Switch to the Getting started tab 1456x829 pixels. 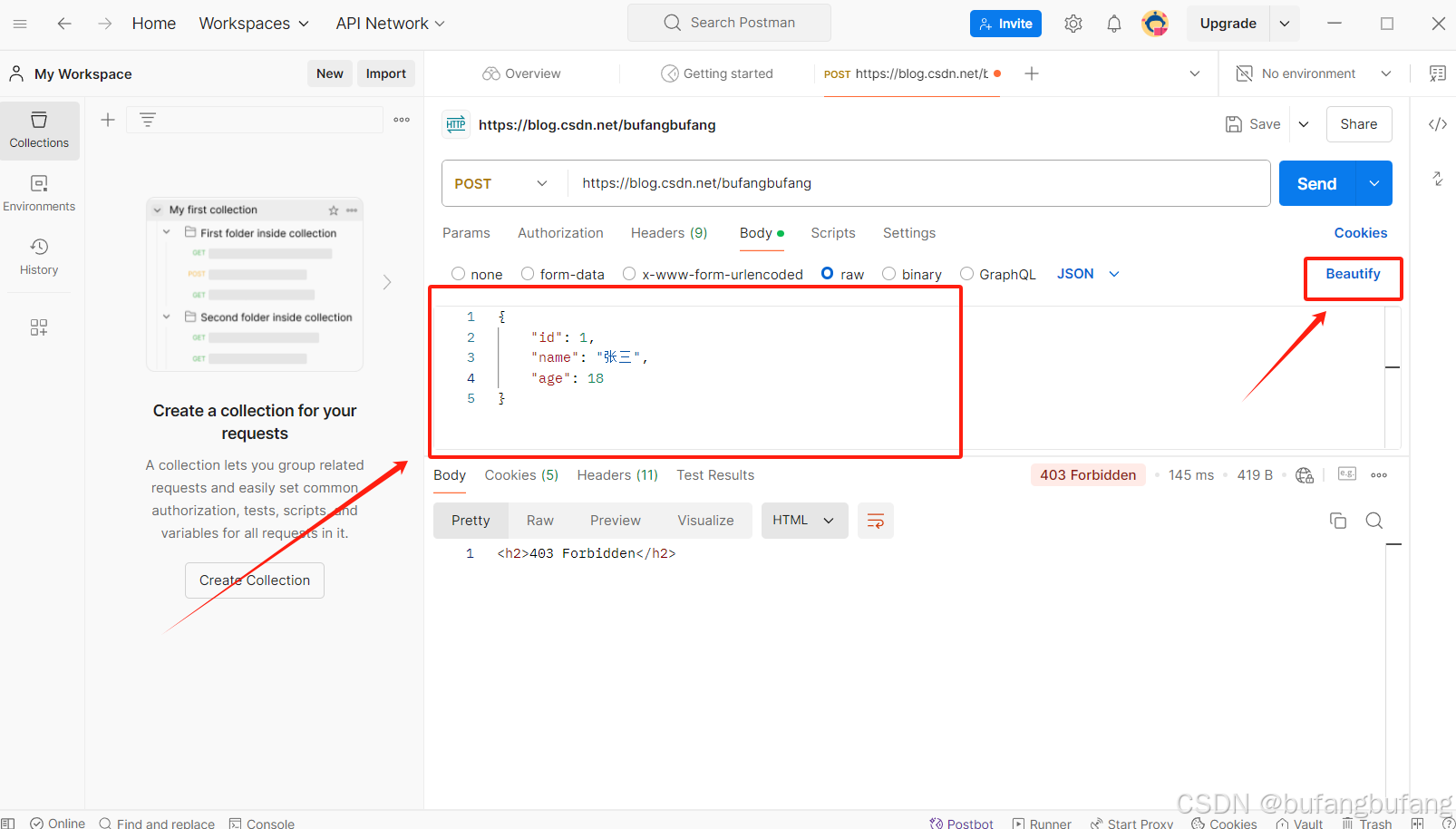pyautogui.click(x=717, y=73)
